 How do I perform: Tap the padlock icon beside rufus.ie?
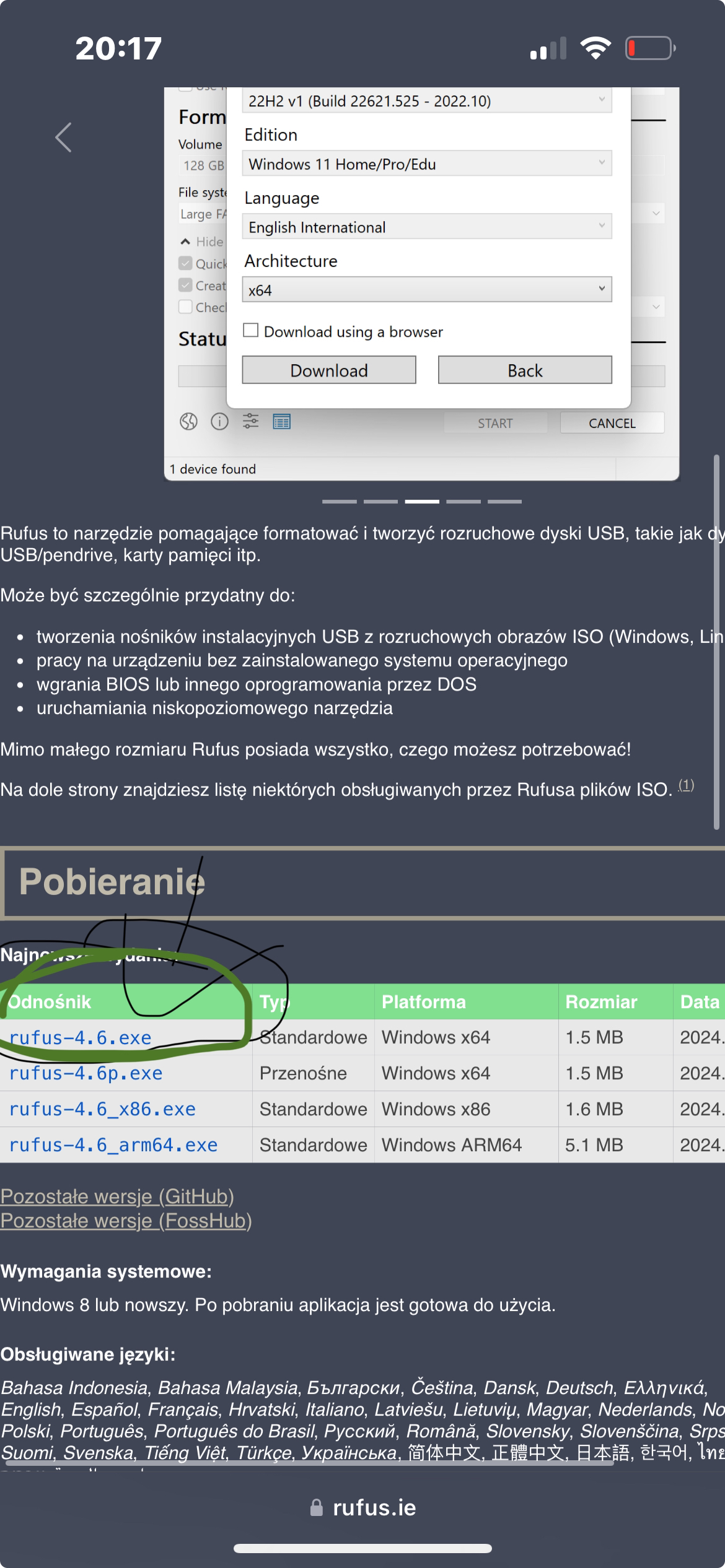pyautogui.click(x=317, y=1507)
